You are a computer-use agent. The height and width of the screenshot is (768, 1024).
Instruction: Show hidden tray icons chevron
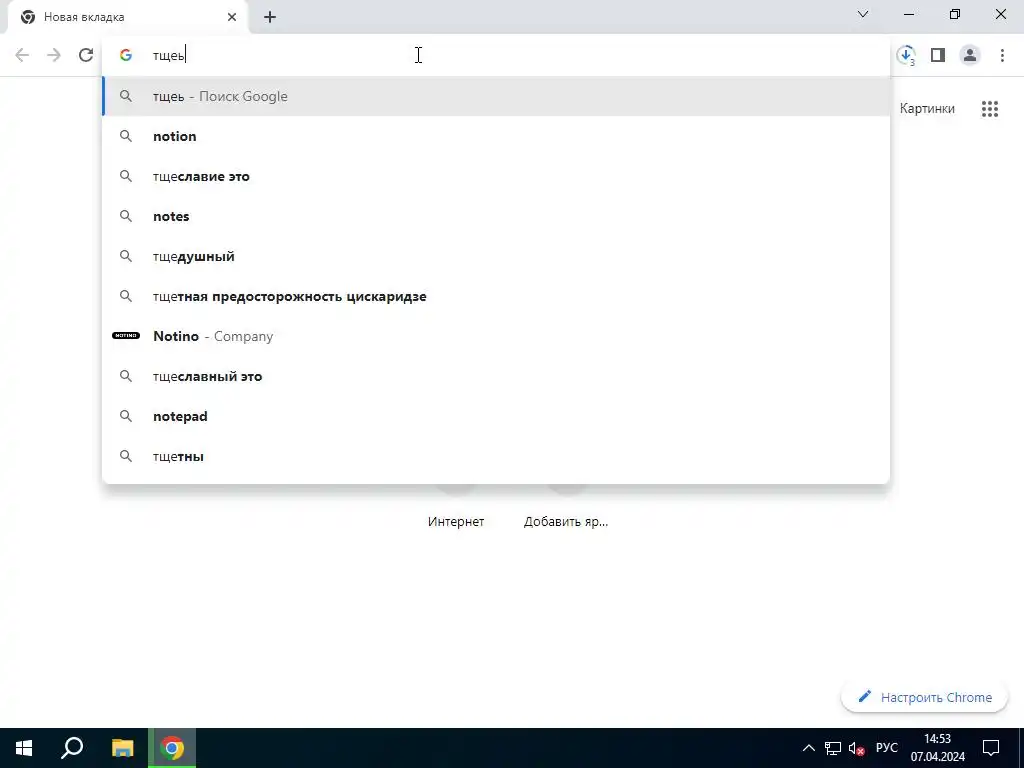click(x=808, y=748)
